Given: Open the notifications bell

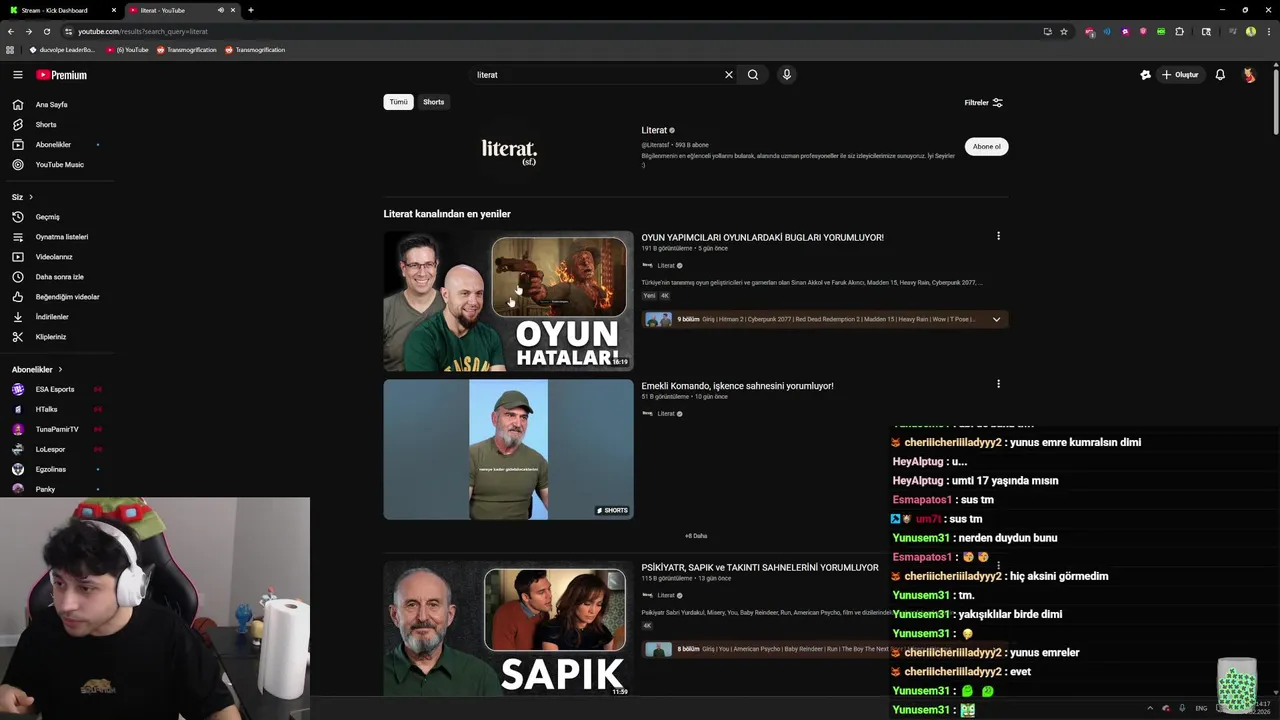Looking at the screenshot, I should tap(1220, 75).
